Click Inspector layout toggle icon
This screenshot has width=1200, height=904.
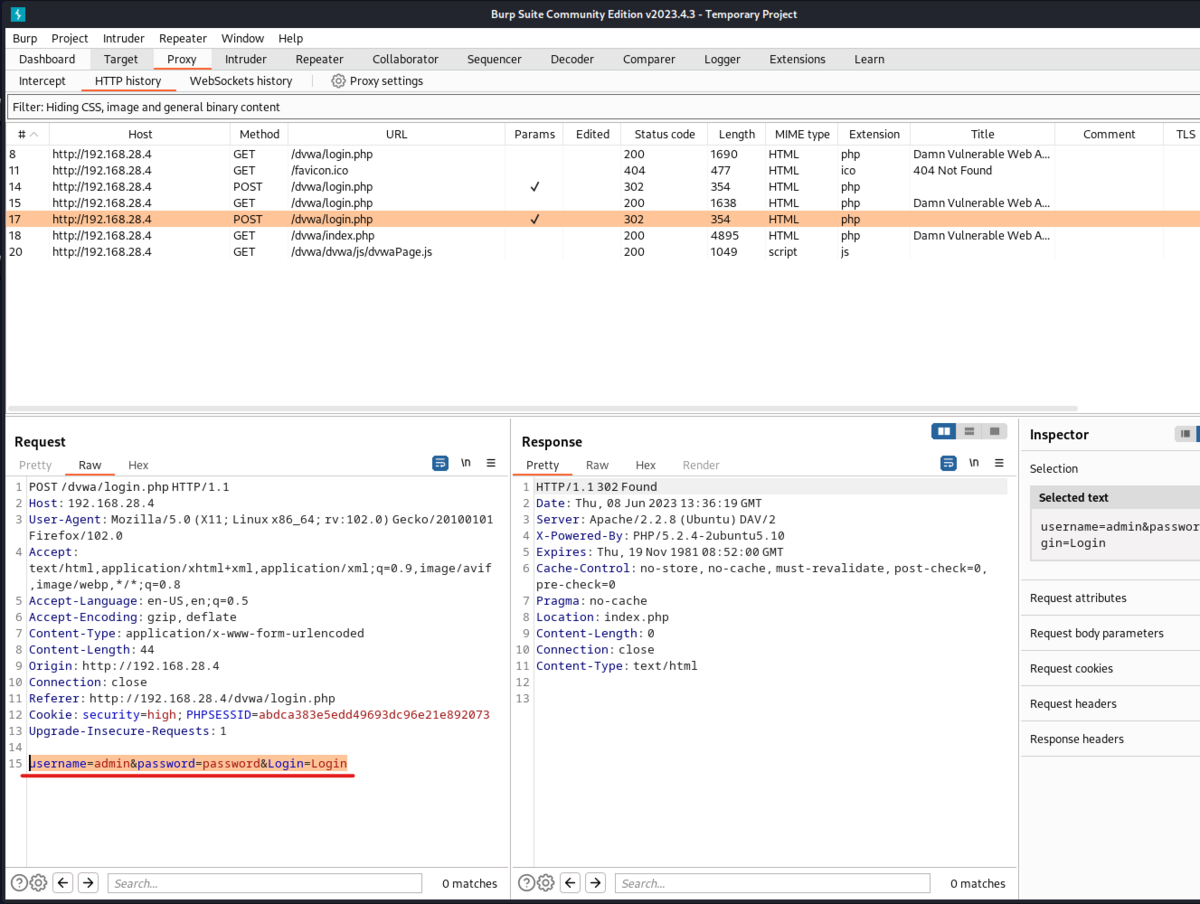(x=1185, y=434)
